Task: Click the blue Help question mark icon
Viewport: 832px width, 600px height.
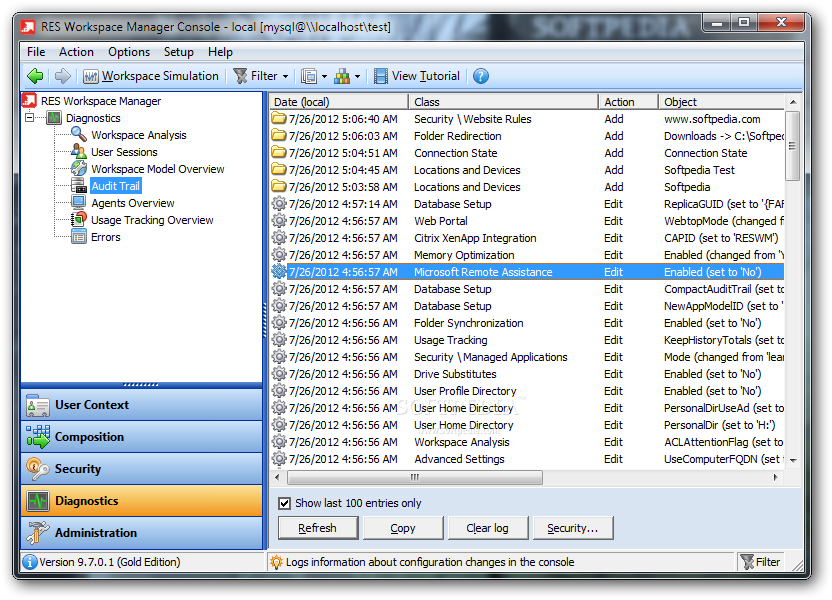Action: (x=481, y=76)
